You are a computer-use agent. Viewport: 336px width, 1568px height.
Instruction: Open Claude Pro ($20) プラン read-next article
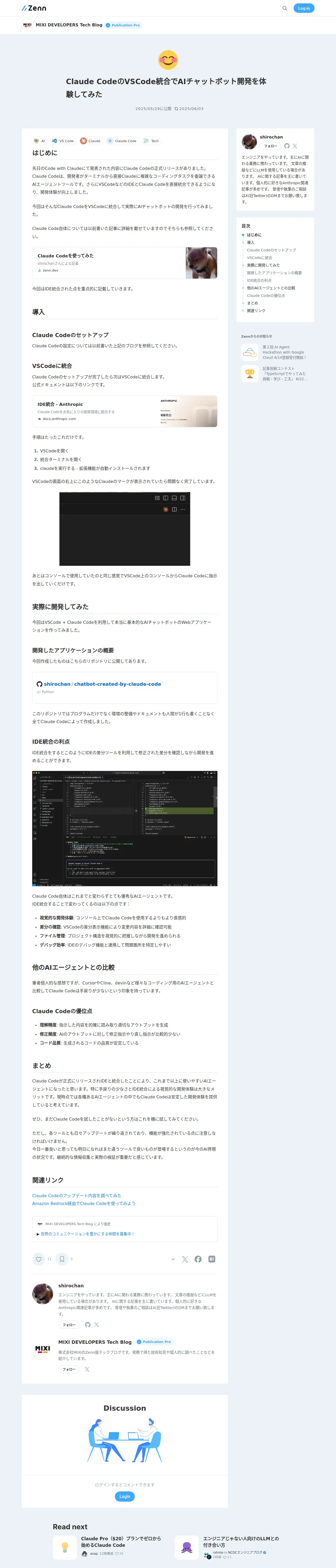click(x=121, y=1541)
